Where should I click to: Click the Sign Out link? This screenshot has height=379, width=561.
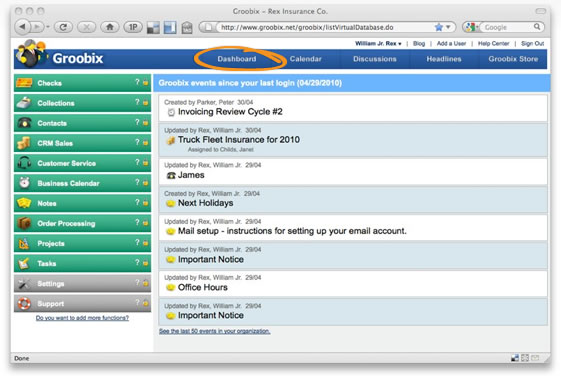532,43
